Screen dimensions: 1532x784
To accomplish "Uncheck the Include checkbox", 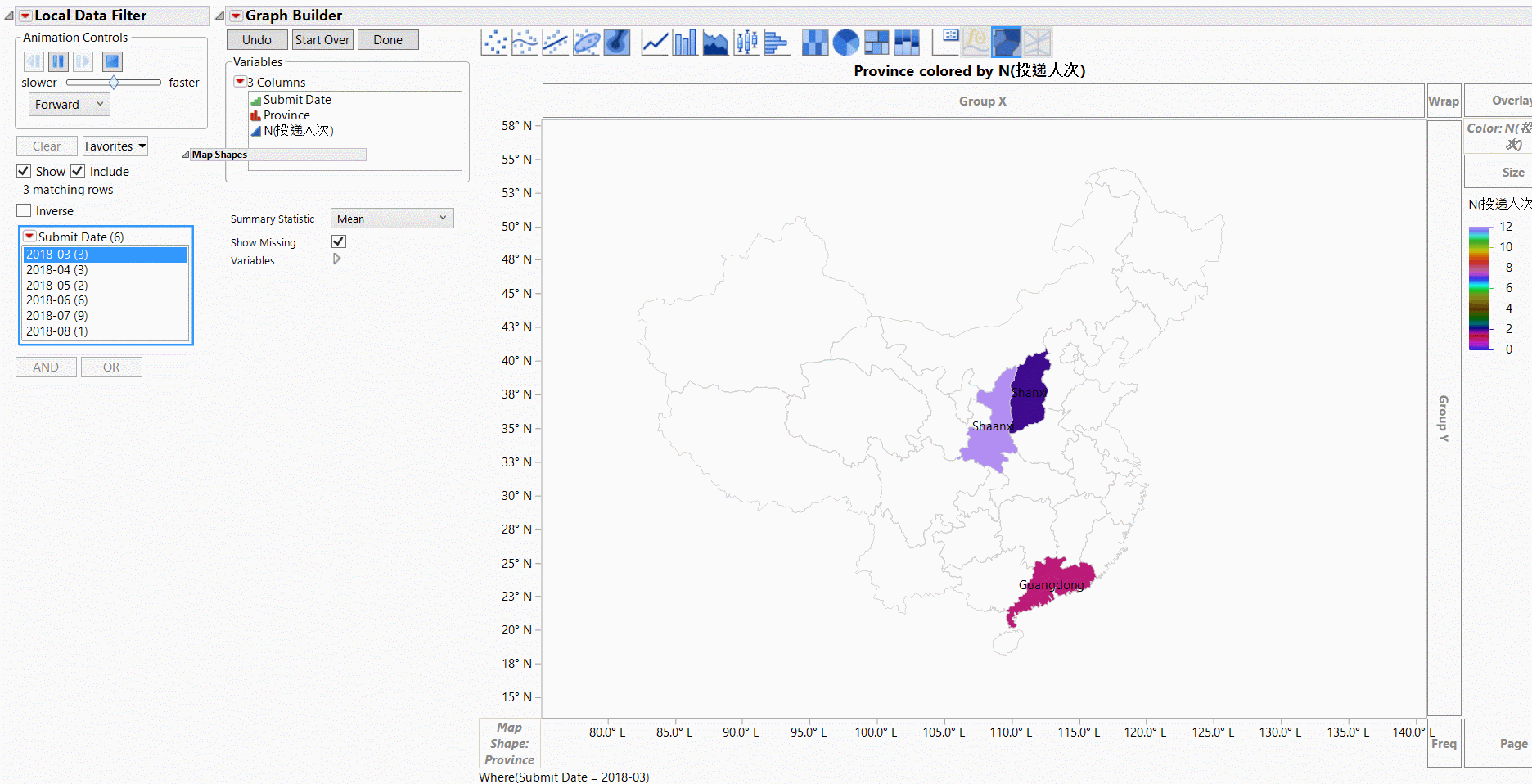I will click(79, 171).
